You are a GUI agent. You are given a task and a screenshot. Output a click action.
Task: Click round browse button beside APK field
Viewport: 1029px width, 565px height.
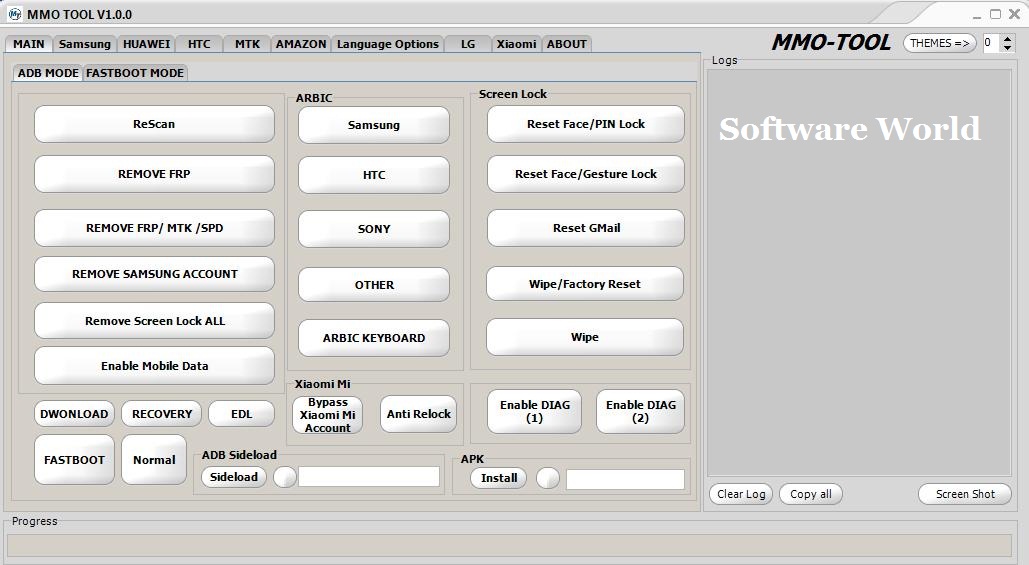[547, 478]
